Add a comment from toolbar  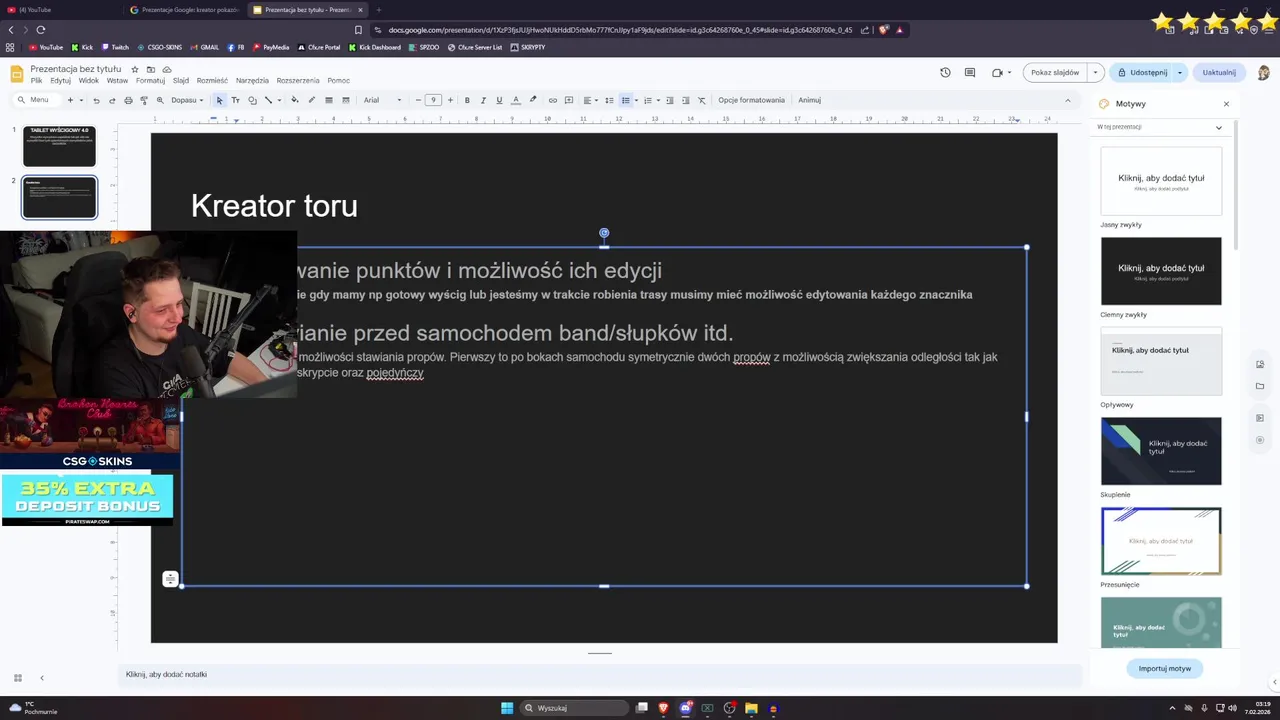click(x=569, y=100)
